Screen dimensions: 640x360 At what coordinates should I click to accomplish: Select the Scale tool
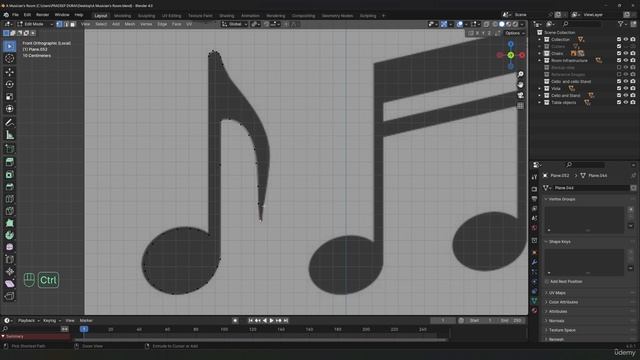[x=9, y=96]
